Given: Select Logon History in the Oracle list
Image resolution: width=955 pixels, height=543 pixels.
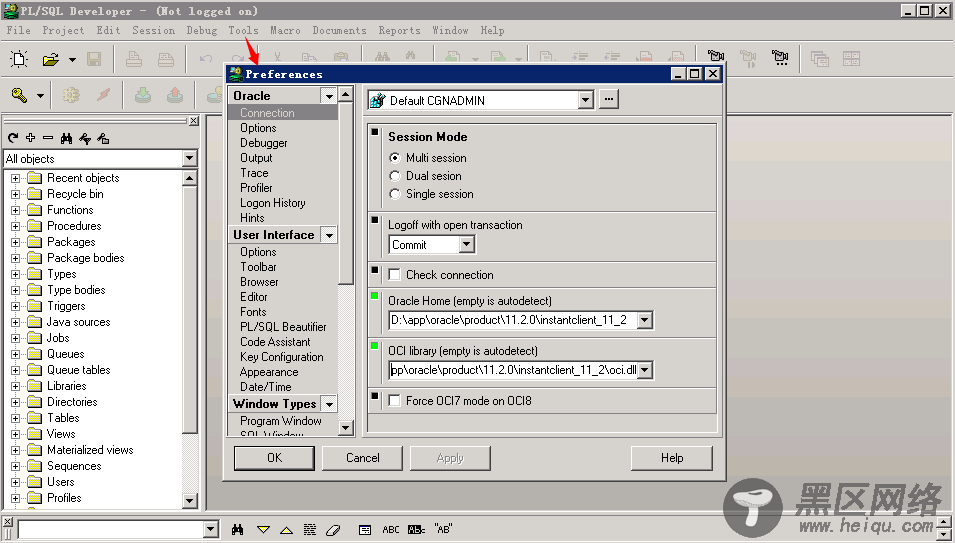Looking at the screenshot, I should point(273,203).
